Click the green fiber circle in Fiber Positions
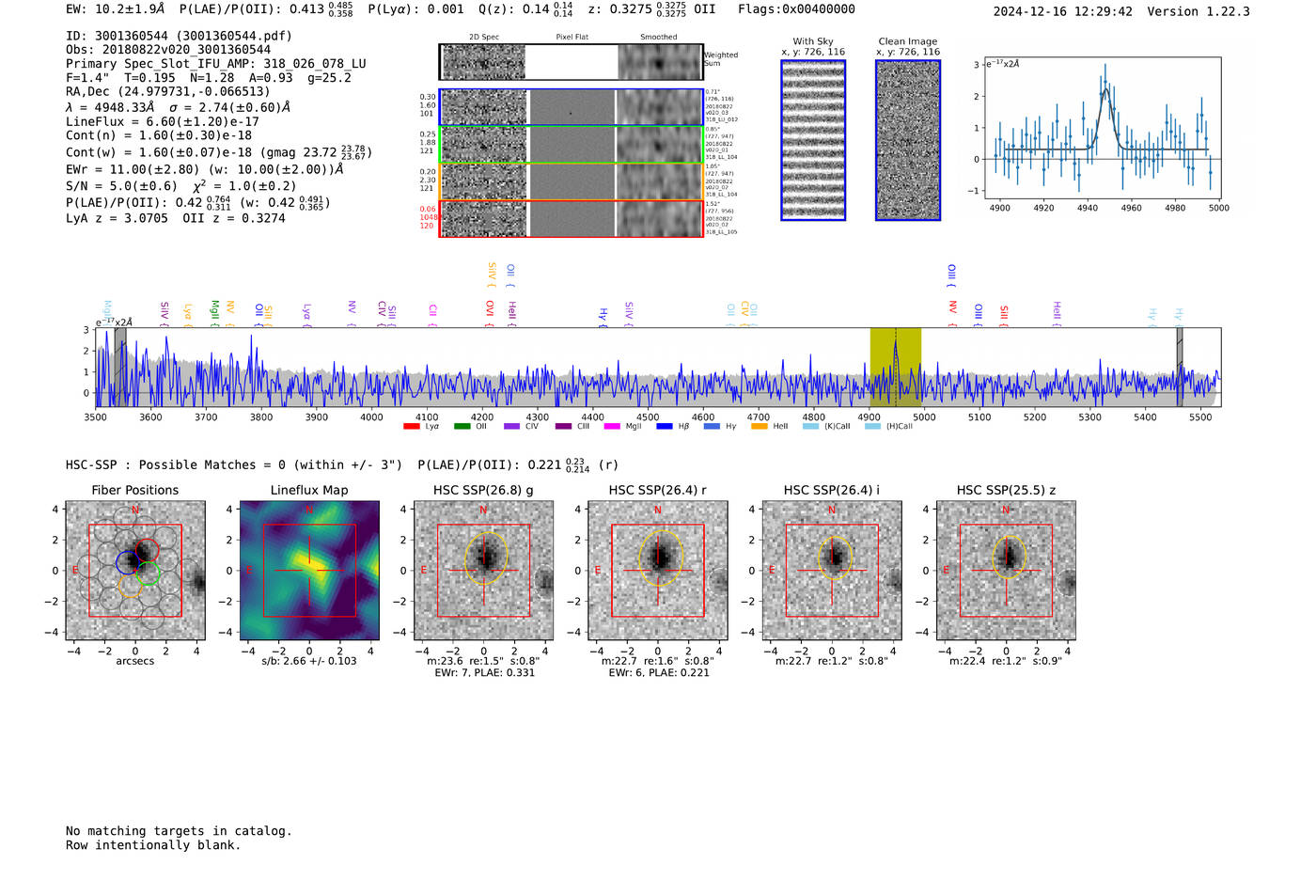This screenshot has height=896, width=1316. (x=149, y=574)
